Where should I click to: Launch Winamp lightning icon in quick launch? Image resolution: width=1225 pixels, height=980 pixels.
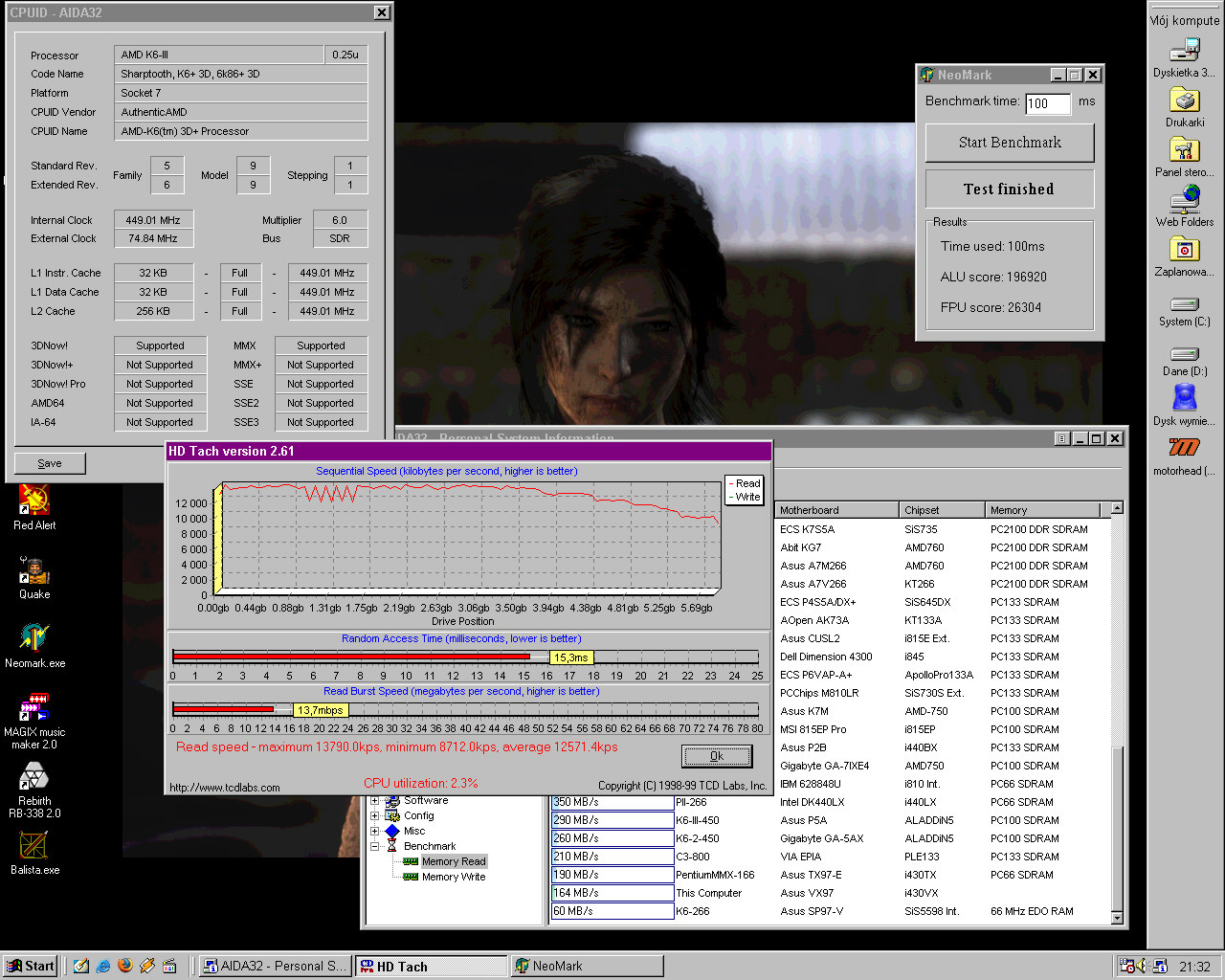coord(147,966)
